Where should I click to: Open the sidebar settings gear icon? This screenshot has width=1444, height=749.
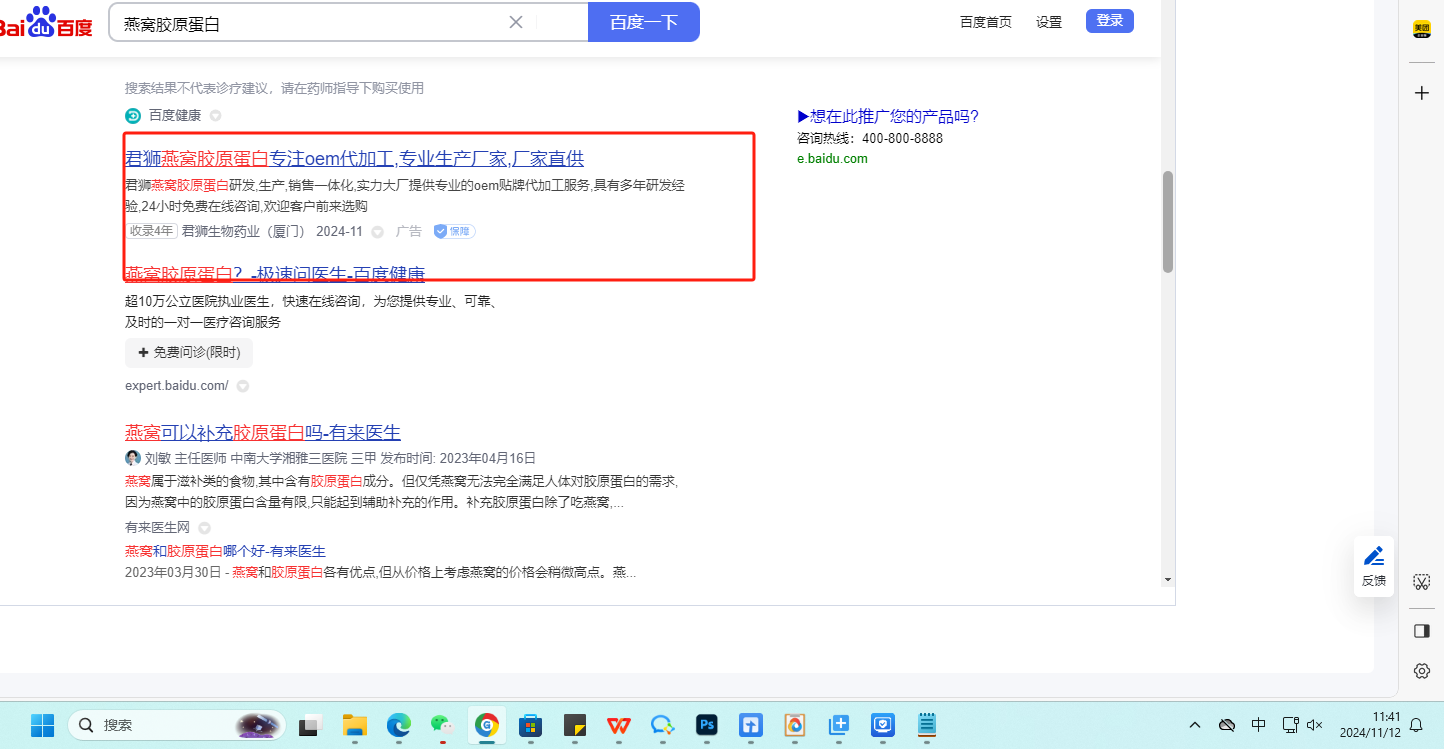pyautogui.click(x=1421, y=671)
